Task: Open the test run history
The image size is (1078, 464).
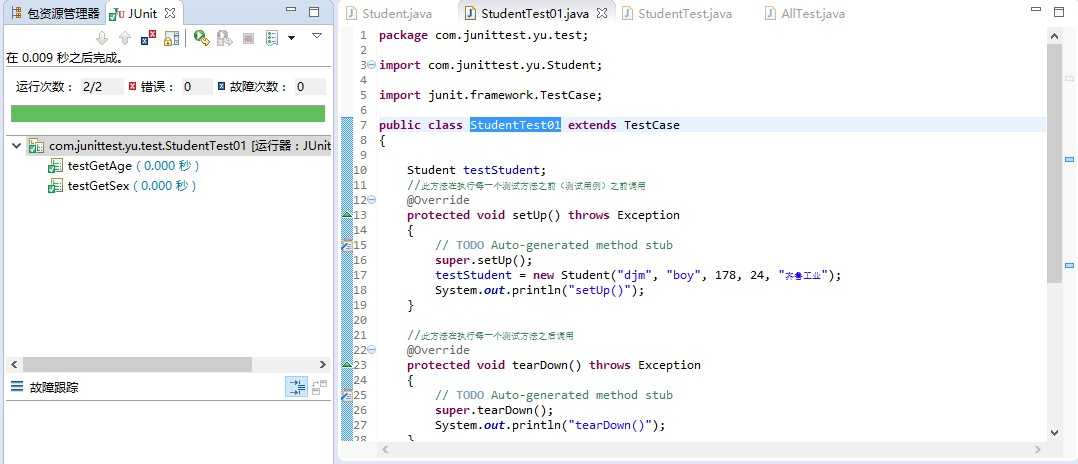Action: [x=272, y=38]
